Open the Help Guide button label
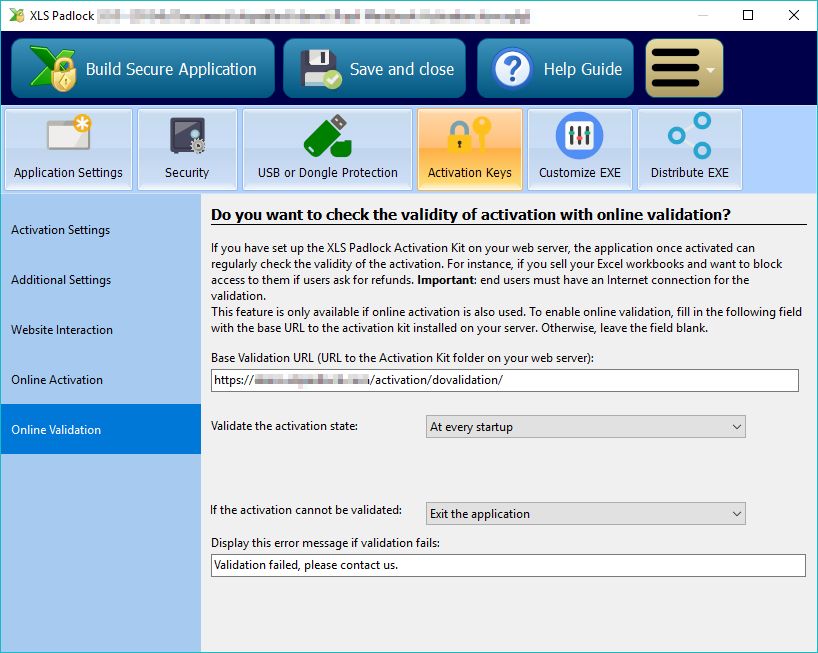Viewport: 818px width, 653px height. [583, 69]
